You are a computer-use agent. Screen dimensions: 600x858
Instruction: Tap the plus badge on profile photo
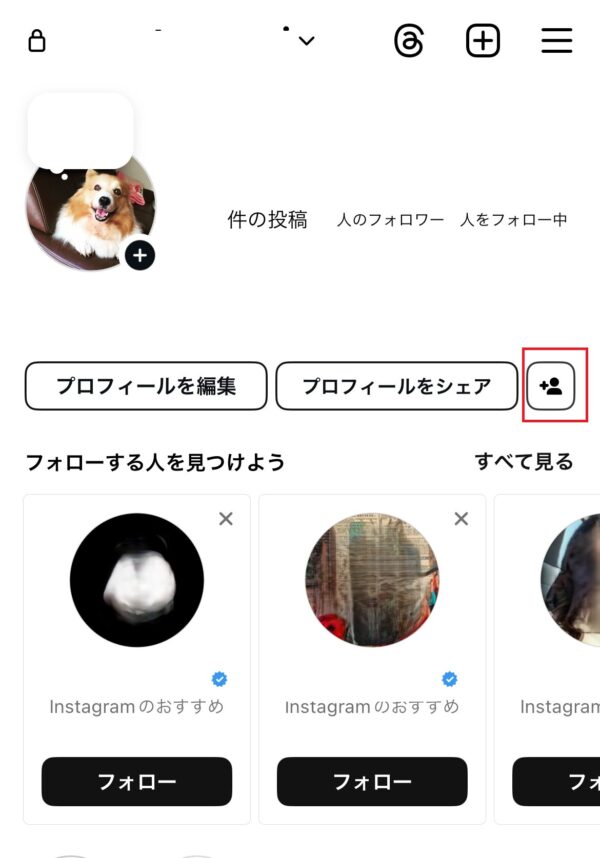[x=140, y=256]
